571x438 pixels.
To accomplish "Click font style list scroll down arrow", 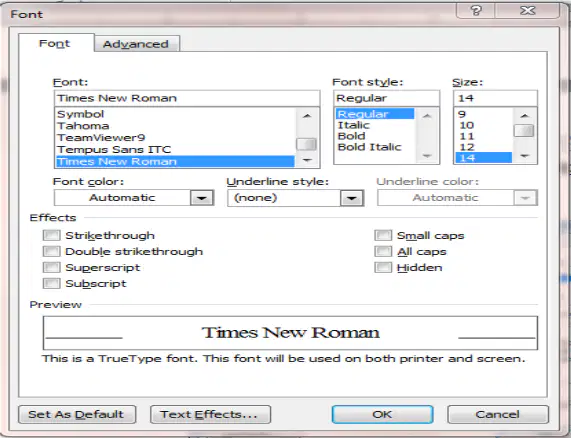I will coord(427,156).
